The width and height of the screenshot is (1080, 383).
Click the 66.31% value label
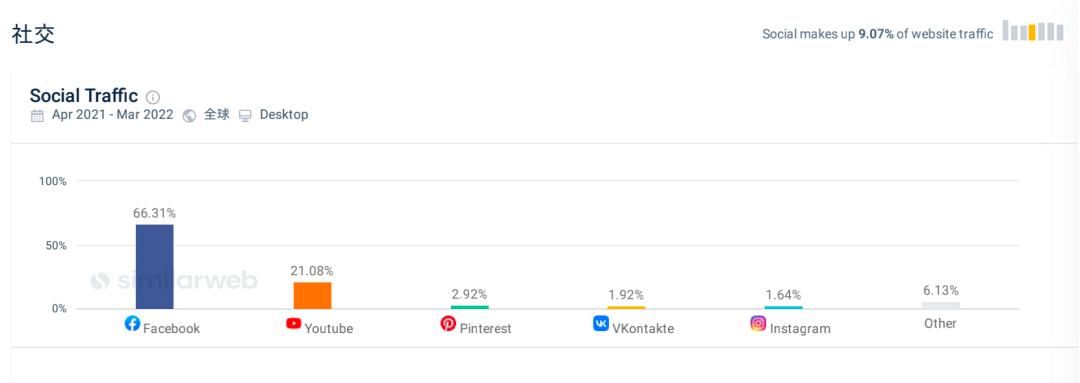point(154,213)
